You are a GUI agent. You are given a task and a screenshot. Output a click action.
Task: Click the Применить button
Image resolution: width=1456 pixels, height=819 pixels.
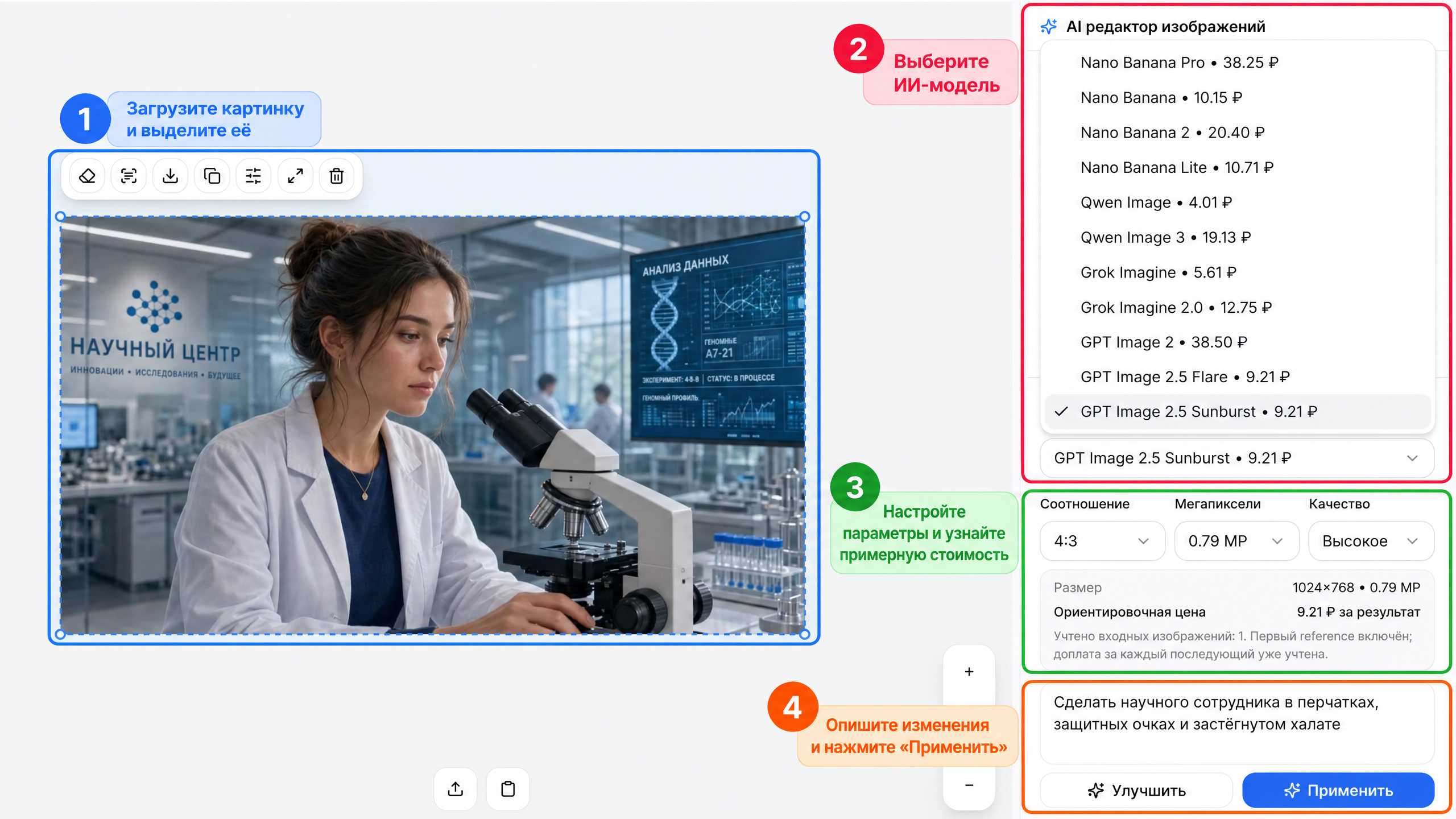click(x=1338, y=791)
